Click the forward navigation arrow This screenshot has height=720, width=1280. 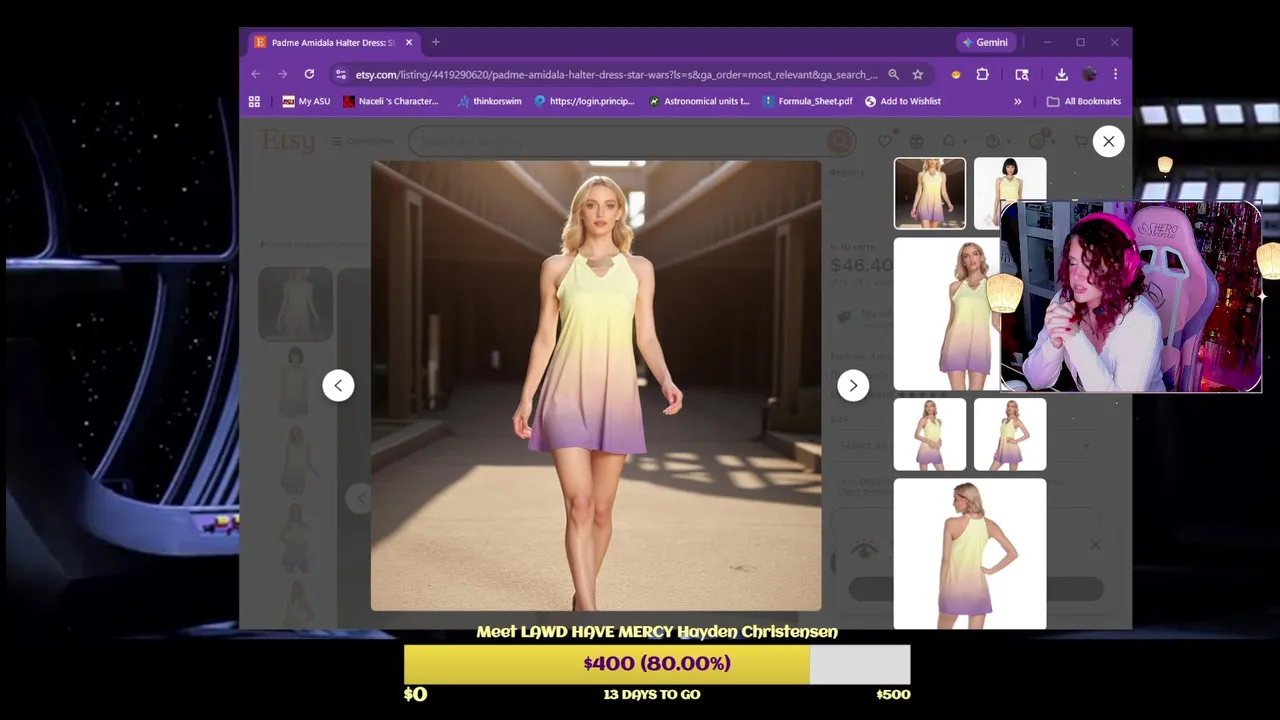point(282,74)
